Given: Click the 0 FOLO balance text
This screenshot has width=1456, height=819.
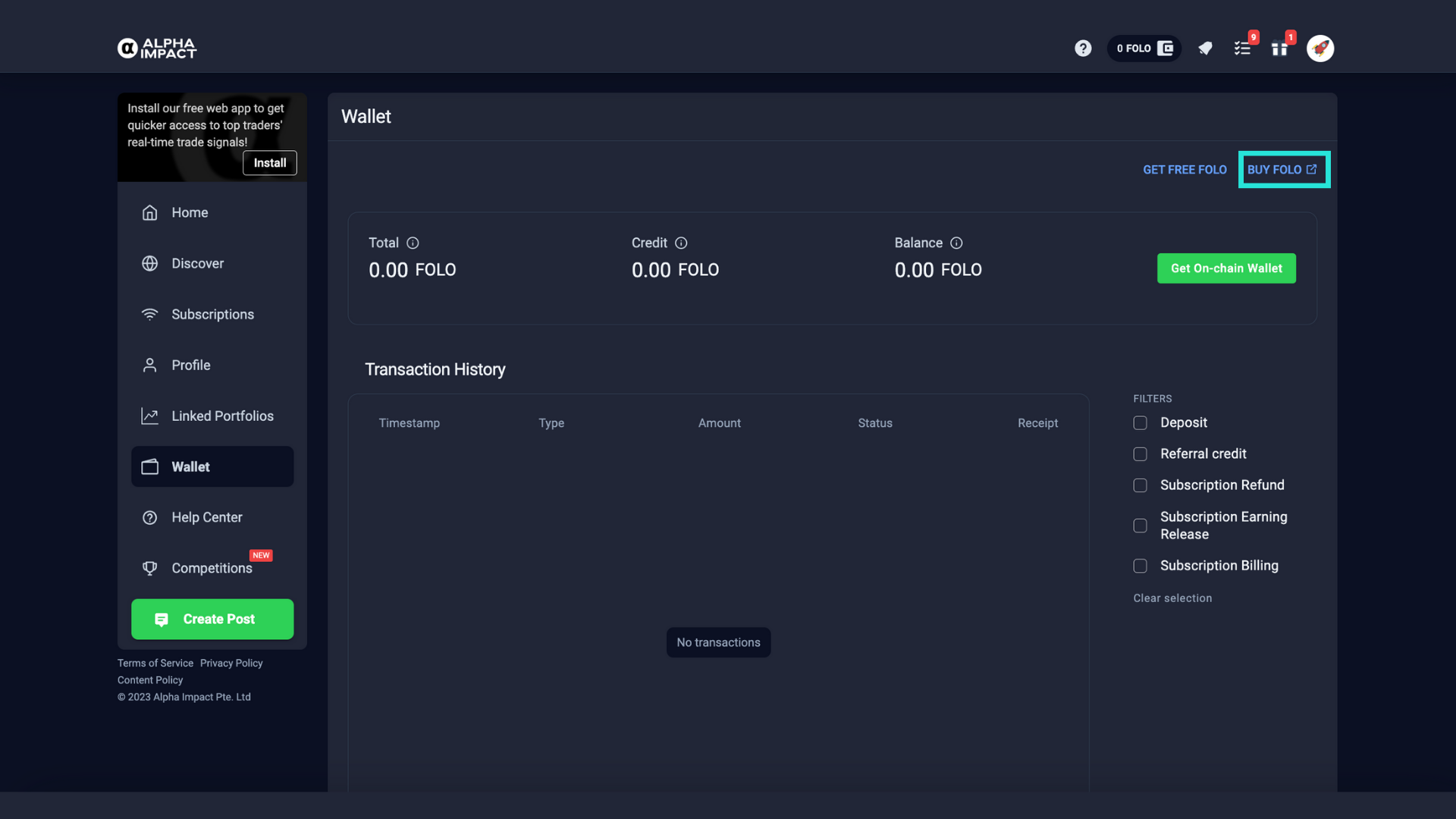Looking at the screenshot, I should 1134,49.
